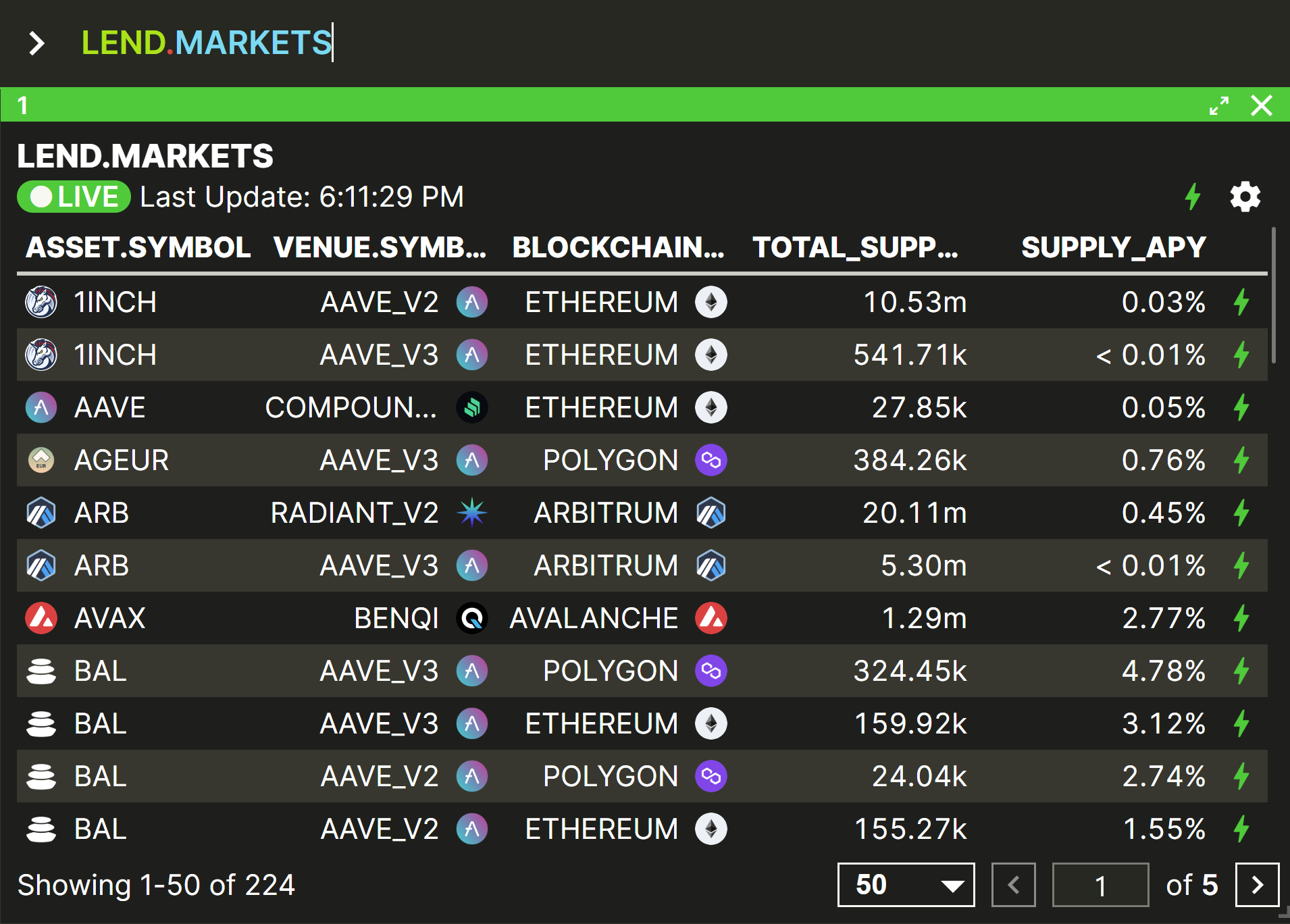Click the page number input field

coord(1100,885)
